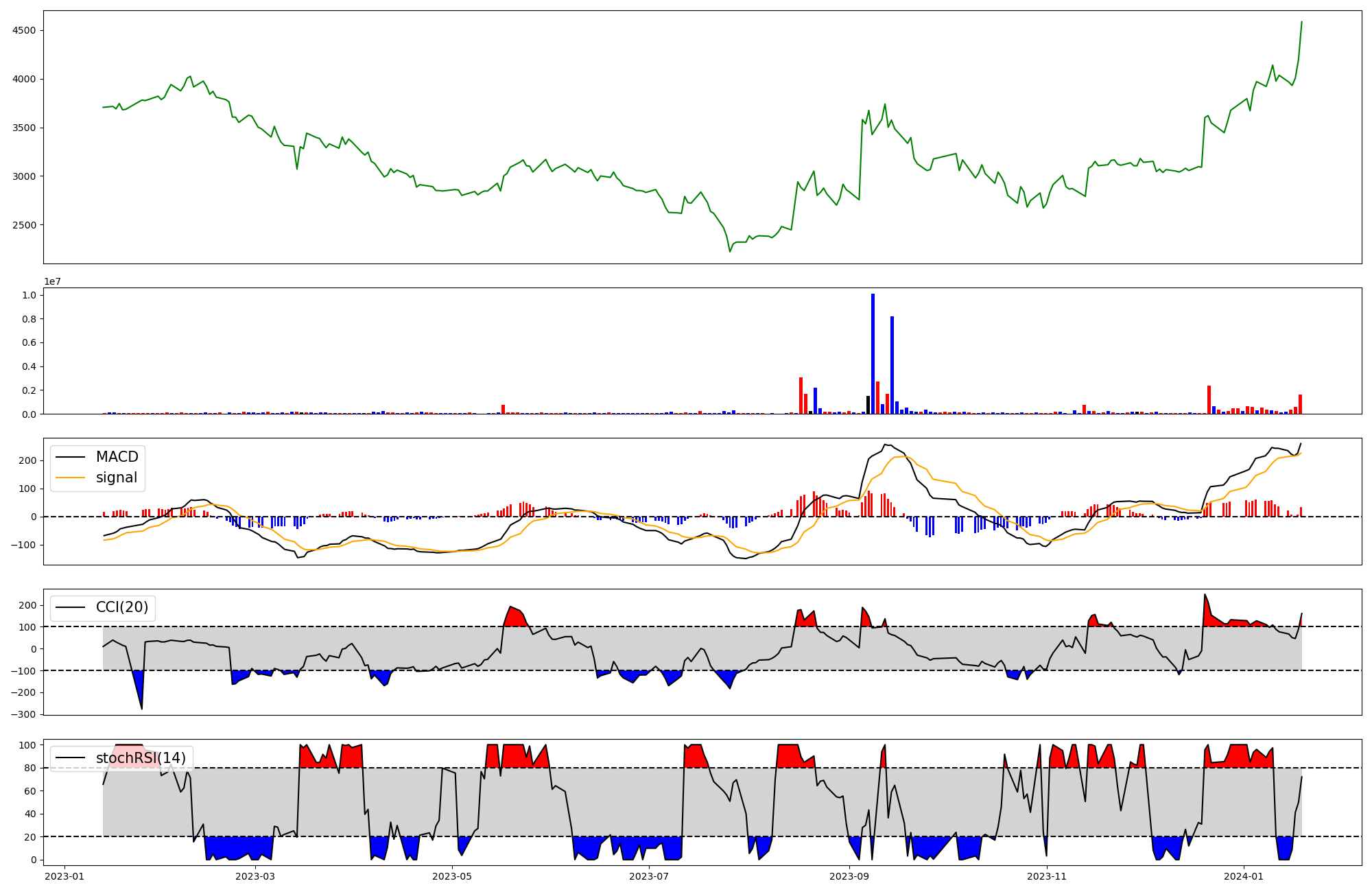Click the 2023-01 date tick label
The height and width of the screenshot is (892, 1372).
64,876
